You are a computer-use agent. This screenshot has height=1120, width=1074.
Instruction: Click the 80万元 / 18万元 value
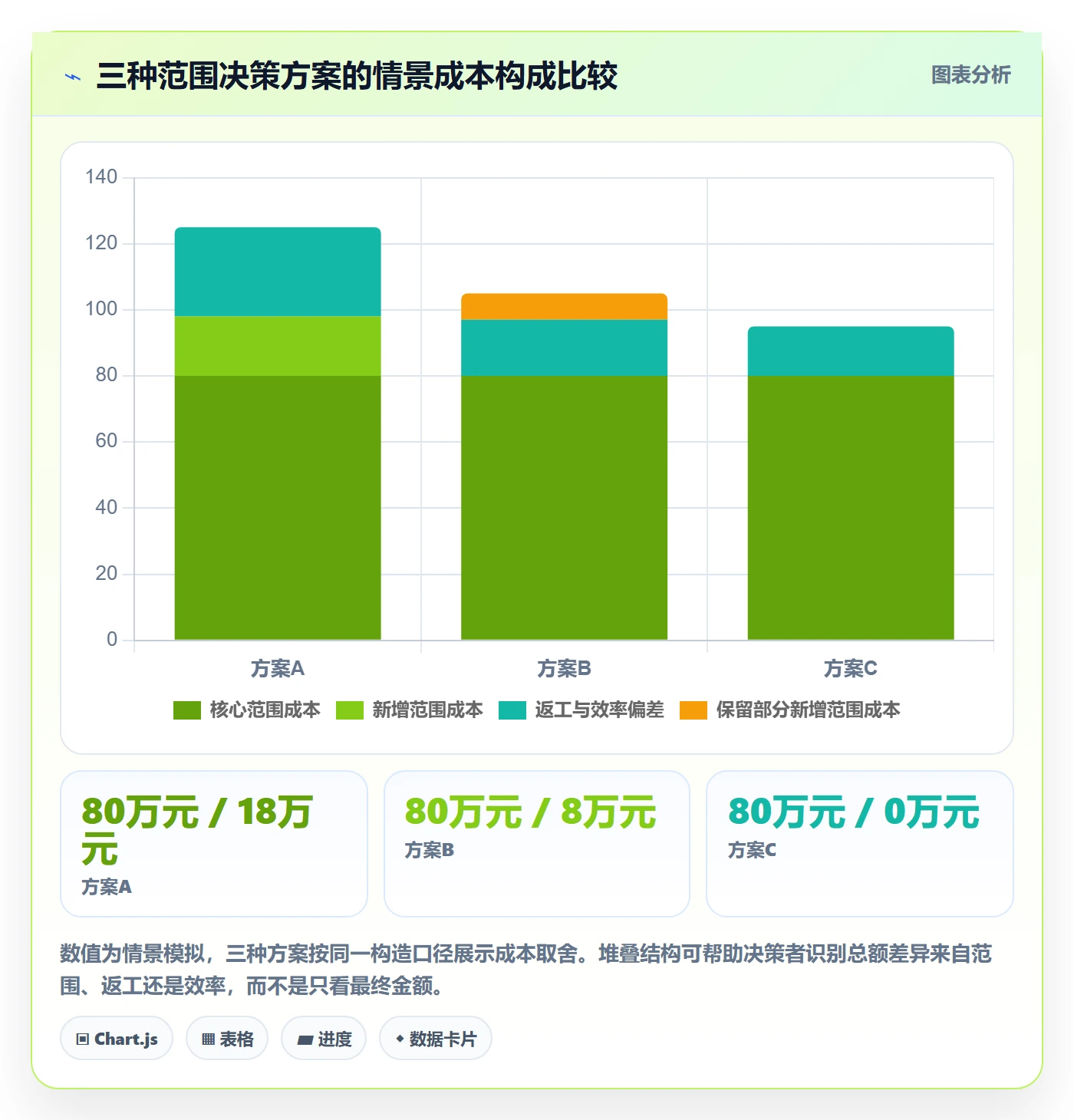tap(196, 832)
